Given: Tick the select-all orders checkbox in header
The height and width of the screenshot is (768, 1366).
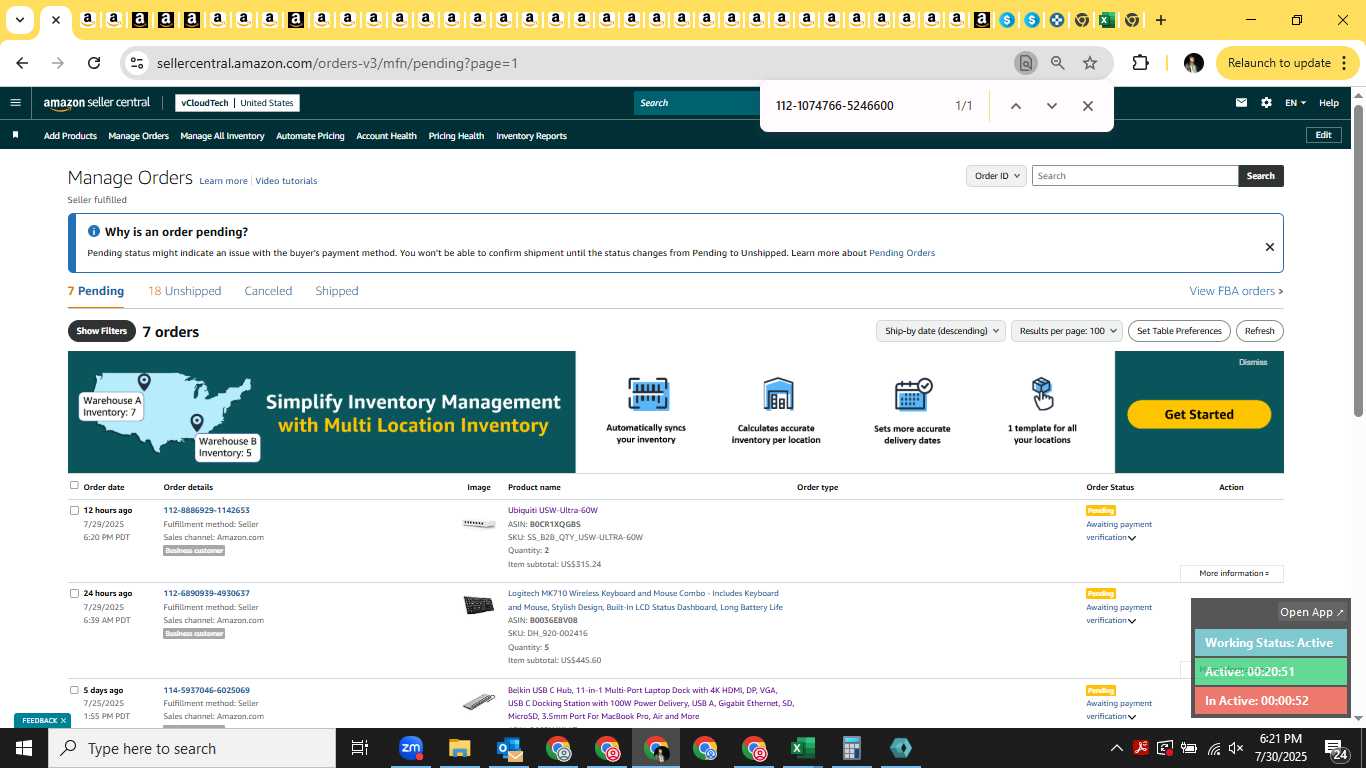Looking at the screenshot, I should tap(74, 486).
